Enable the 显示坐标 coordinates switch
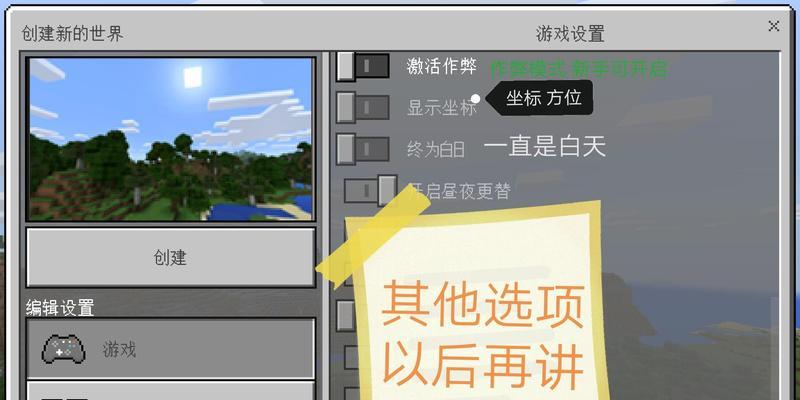Image resolution: width=800 pixels, height=400 pixels. [x=362, y=107]
